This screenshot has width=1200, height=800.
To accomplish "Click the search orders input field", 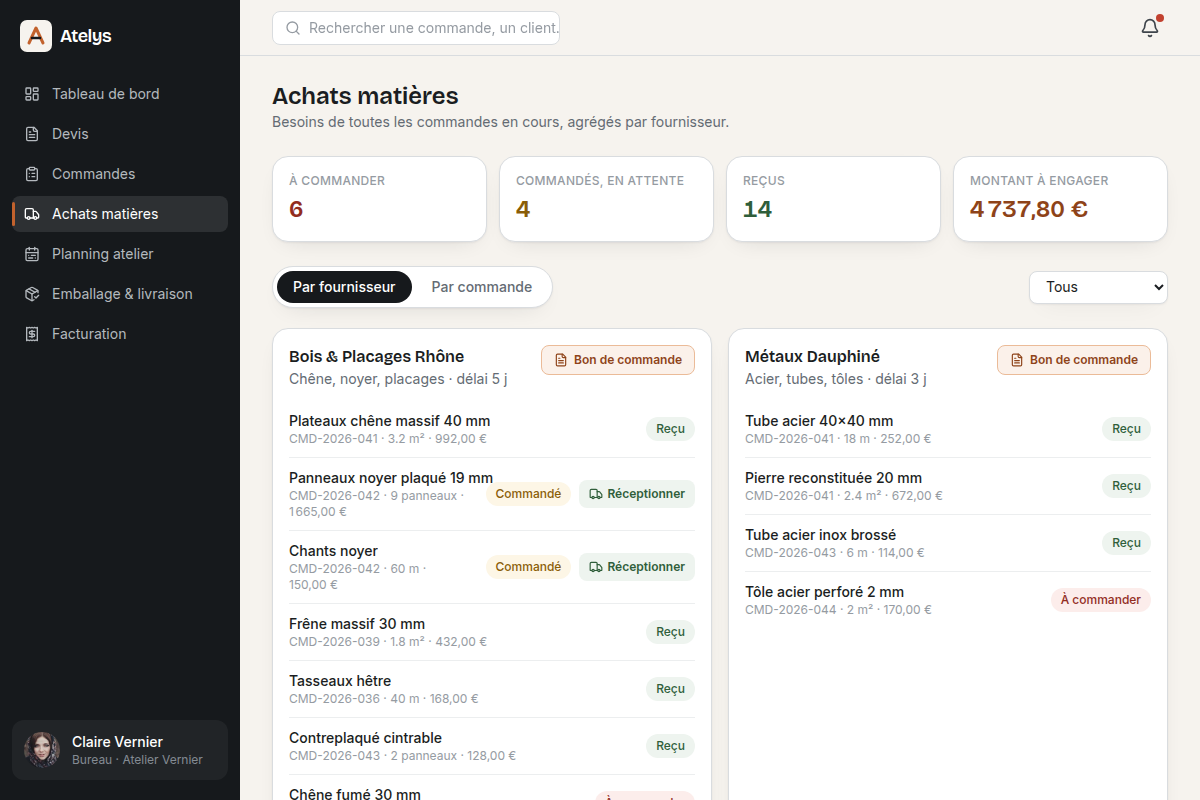I will click(x=416, y=28).
